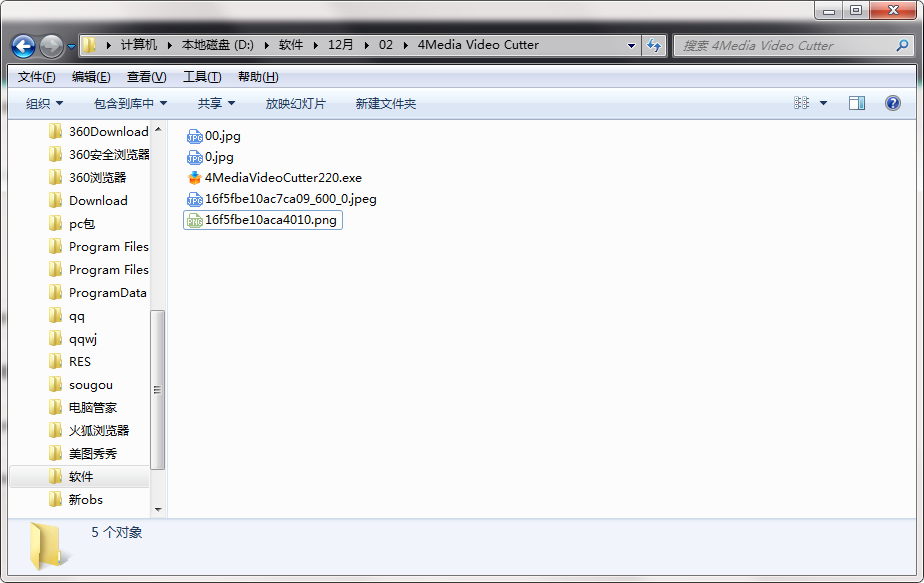Image resolution: width=924 pixels, height=583 pixels.
Task: Open the 查看(V) menu
Action: tap(146, 77)
